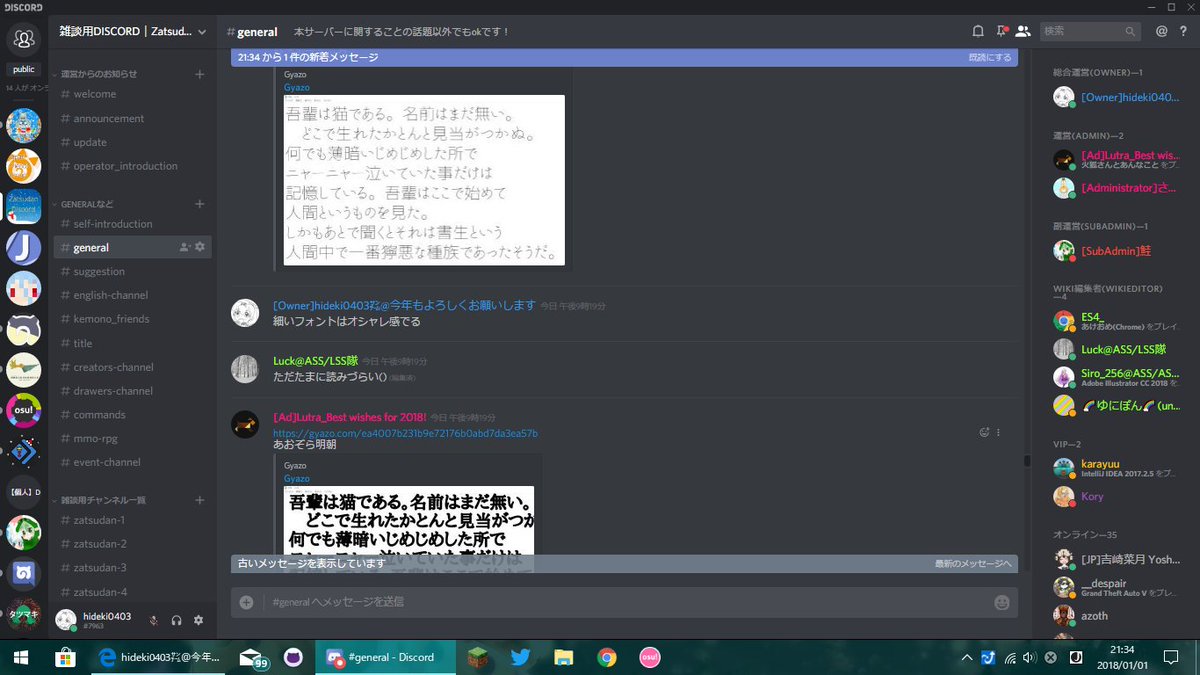The width and height of the screenshot is (1200, 675).
Task: Show pinned messages
Action: (1001, 31)
